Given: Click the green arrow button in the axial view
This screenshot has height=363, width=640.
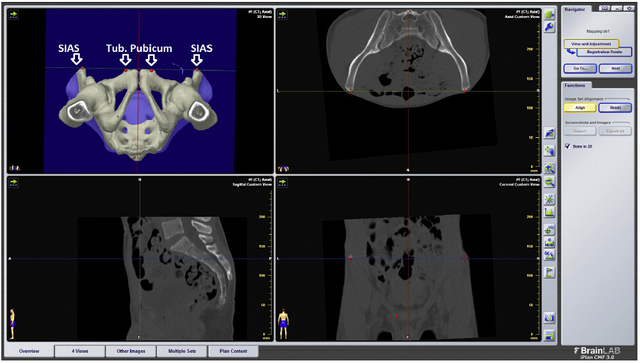Looking at the screenshot, I should pos(282,15).
